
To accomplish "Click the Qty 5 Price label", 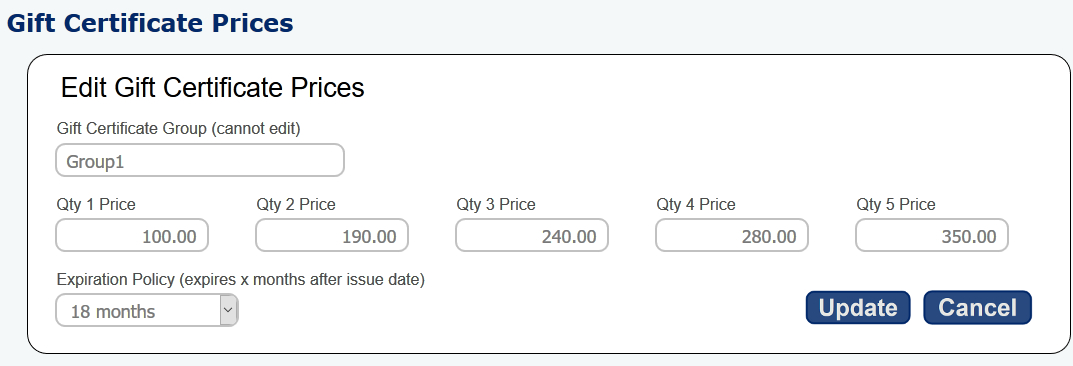I will [896, 205].
